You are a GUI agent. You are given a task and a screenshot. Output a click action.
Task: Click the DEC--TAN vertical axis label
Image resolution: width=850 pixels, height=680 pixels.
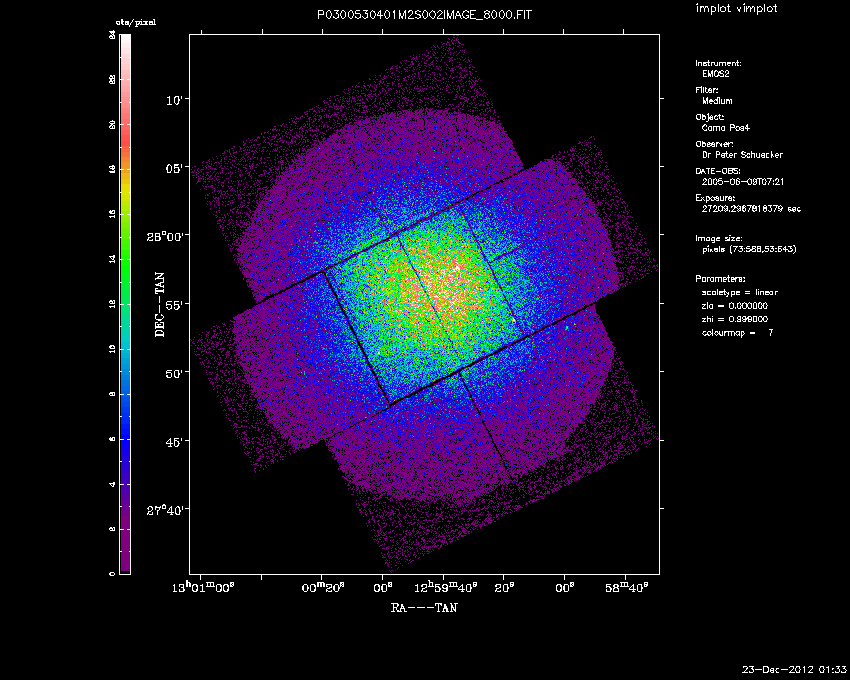tap(160, 302)
